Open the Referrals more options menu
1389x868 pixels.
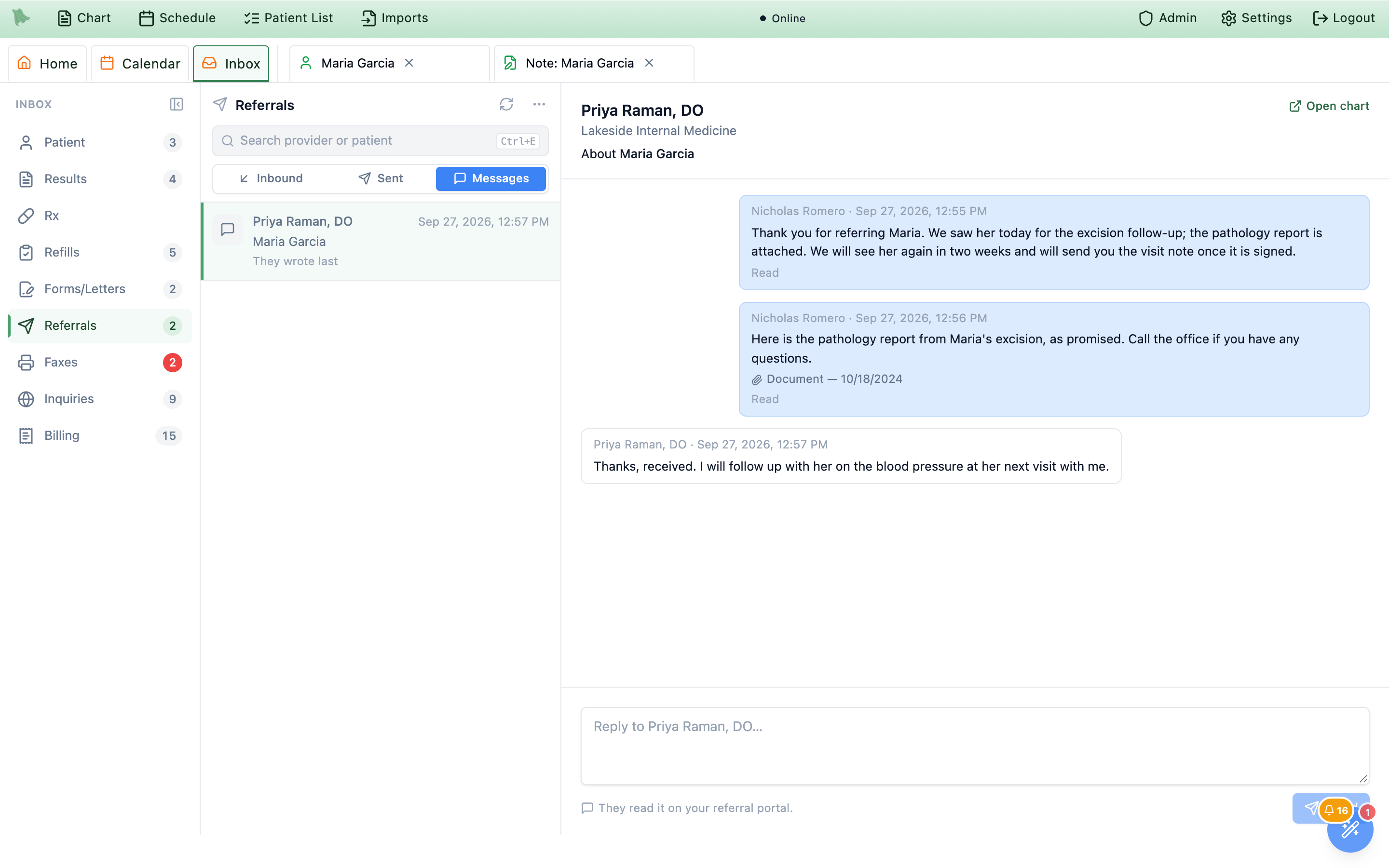539,104
